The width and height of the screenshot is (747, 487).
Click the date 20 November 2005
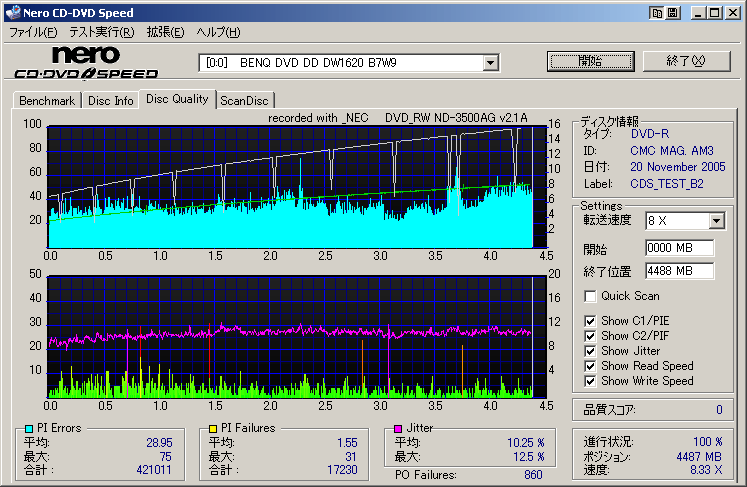pos(677,167)
